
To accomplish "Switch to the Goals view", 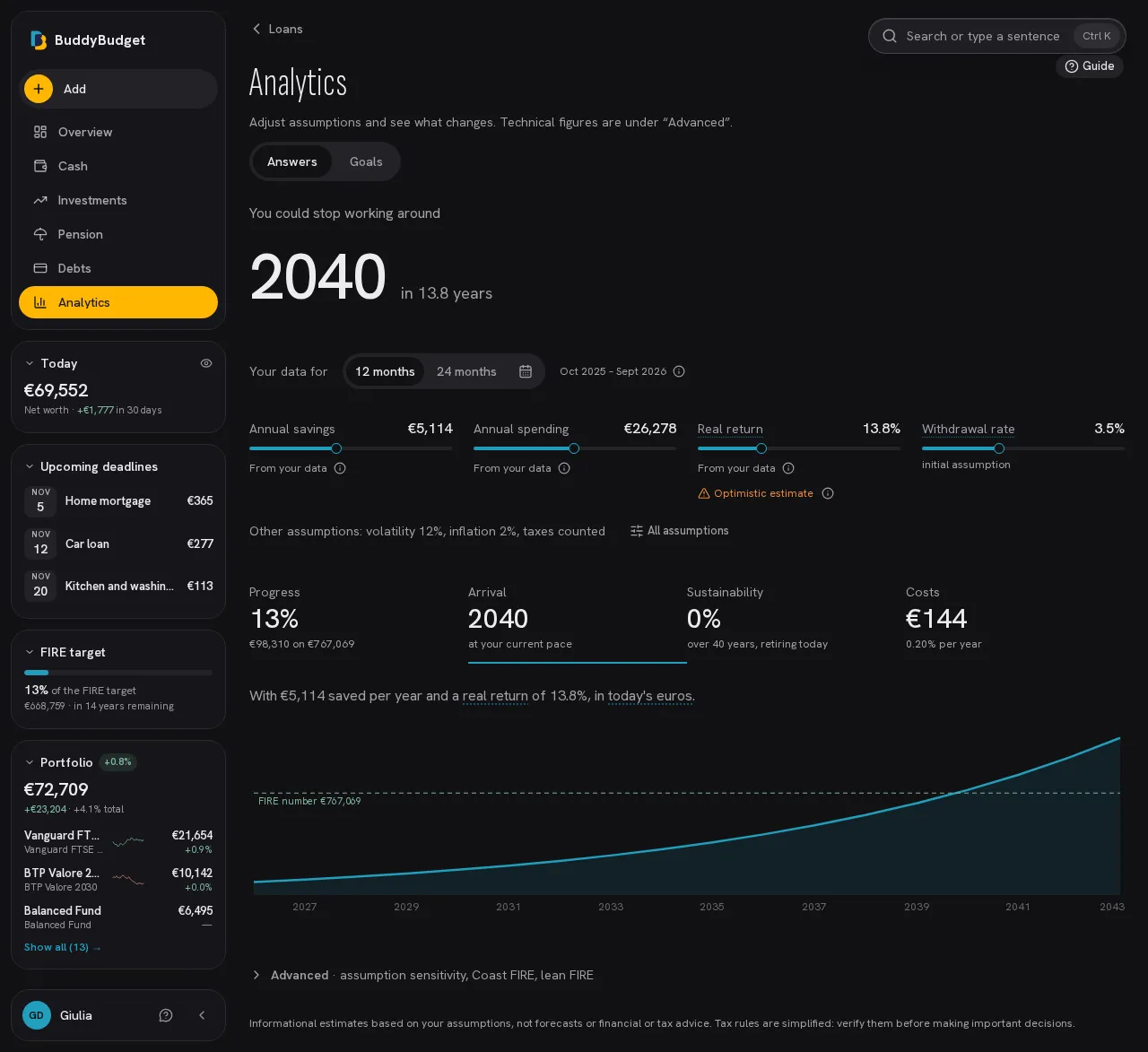I will click(366, 161).
